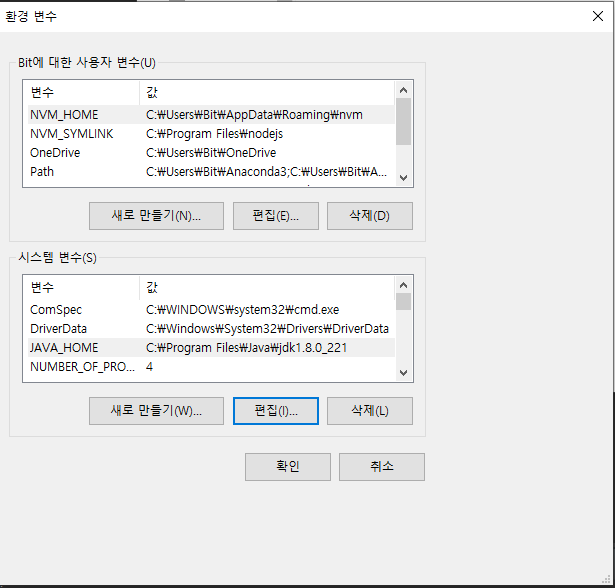Click the Program Files\nodejs value
This screenshot has width=615, height=588.
[215, 134]
